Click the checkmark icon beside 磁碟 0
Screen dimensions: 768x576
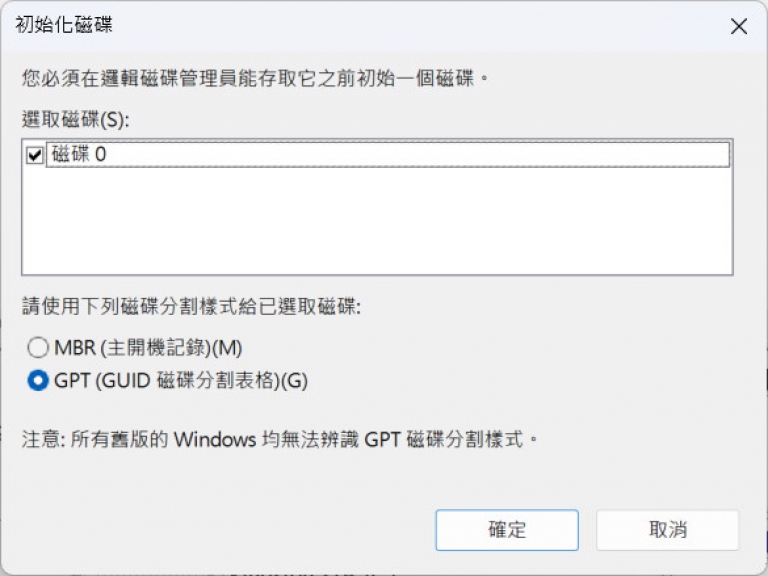[35, 155]
